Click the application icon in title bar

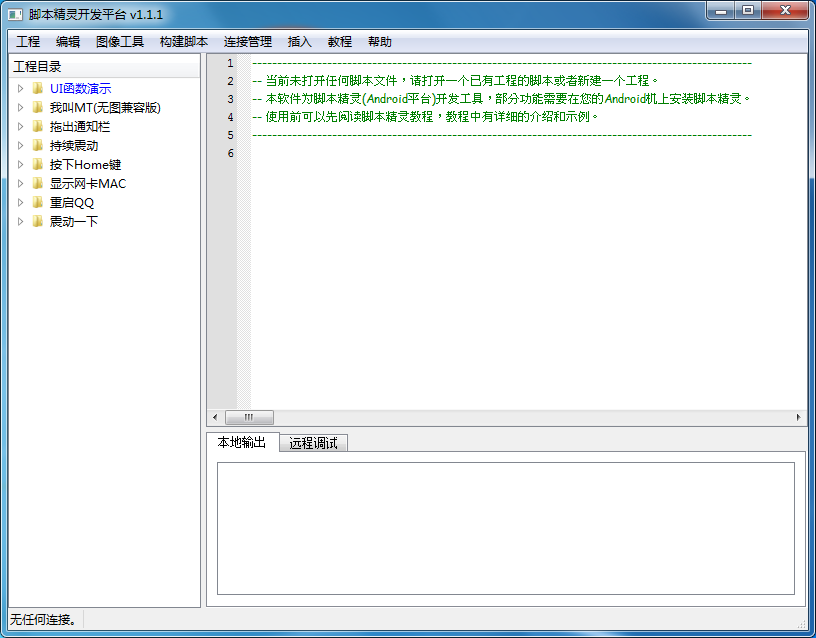point(15,15)
